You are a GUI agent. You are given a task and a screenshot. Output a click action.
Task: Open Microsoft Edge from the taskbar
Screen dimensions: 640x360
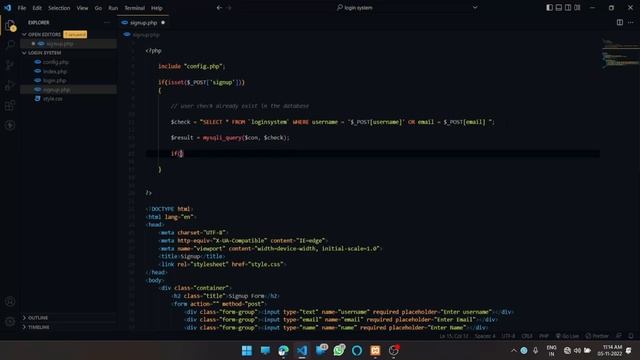[283, 351]
